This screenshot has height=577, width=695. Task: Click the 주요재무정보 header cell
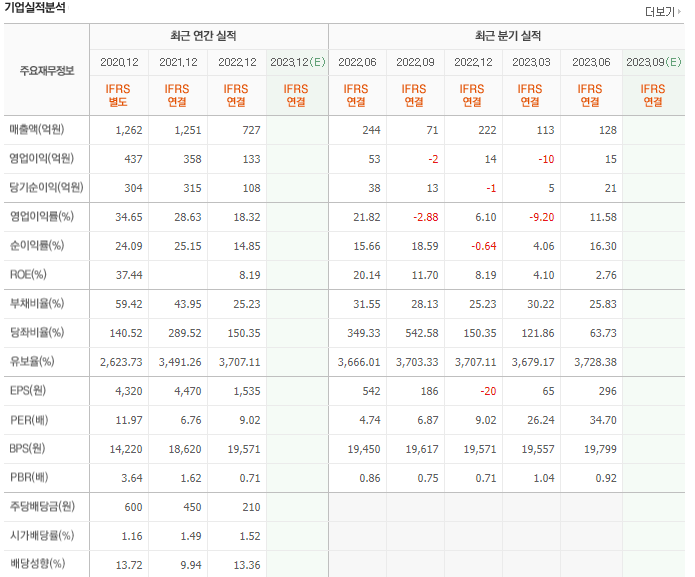[x=47, y=70]
